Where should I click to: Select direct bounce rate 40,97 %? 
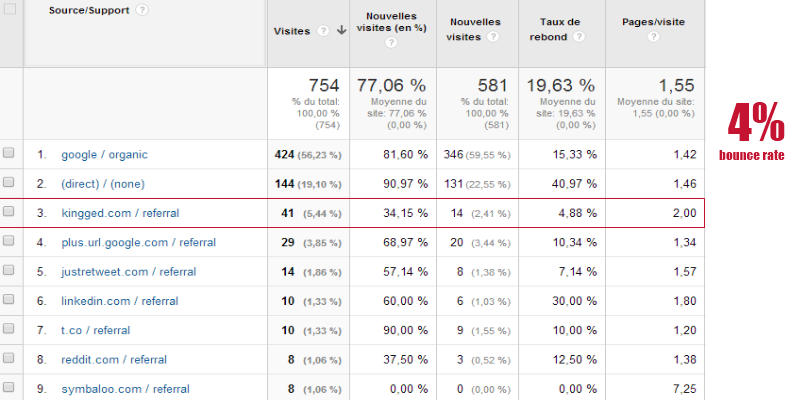pyautogui.click(x=575, y=184)
